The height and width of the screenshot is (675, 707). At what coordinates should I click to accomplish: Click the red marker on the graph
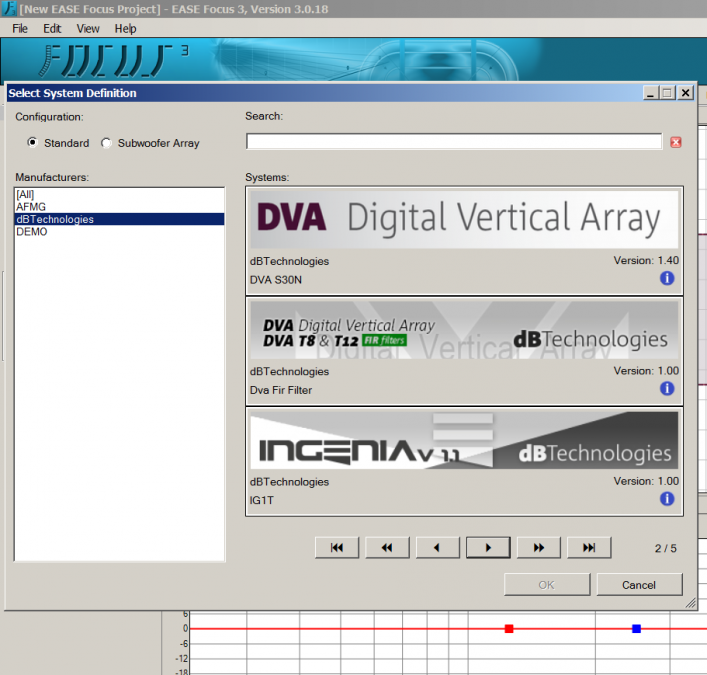pyautogui.click(x=509, y=629)
